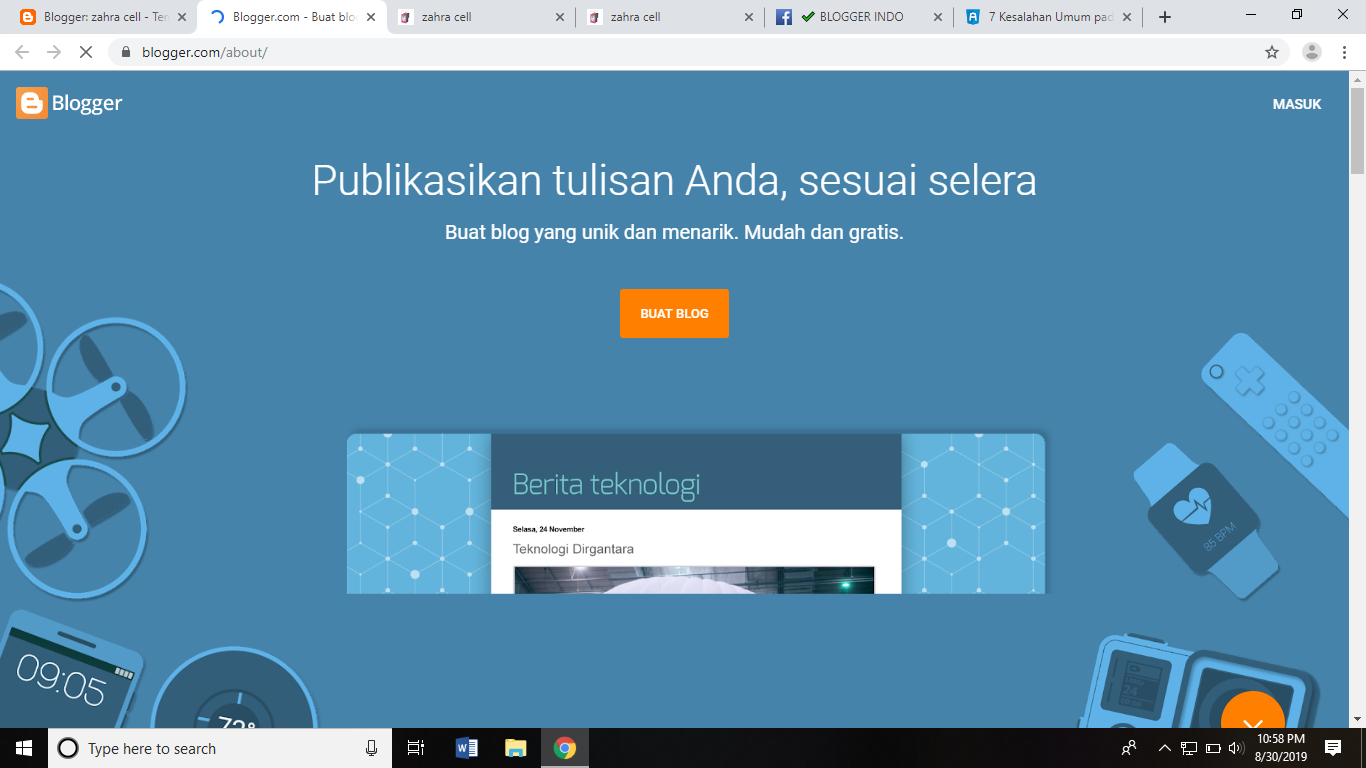Open the Action Center notifications icon
The width and height of the screenshot is (1366, 768).
click(x=1333, y=748)
